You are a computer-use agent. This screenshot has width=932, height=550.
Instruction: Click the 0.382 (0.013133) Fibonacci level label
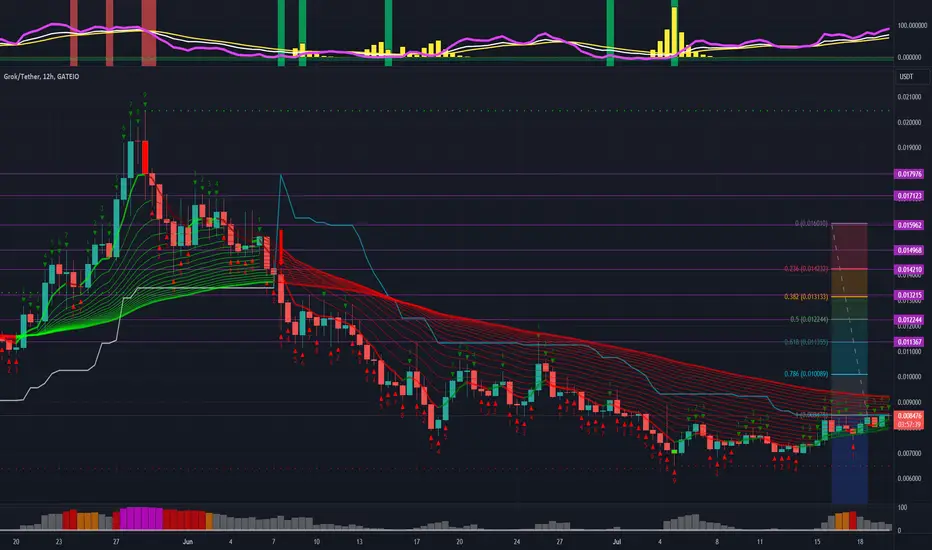click(x=806, y=297)
